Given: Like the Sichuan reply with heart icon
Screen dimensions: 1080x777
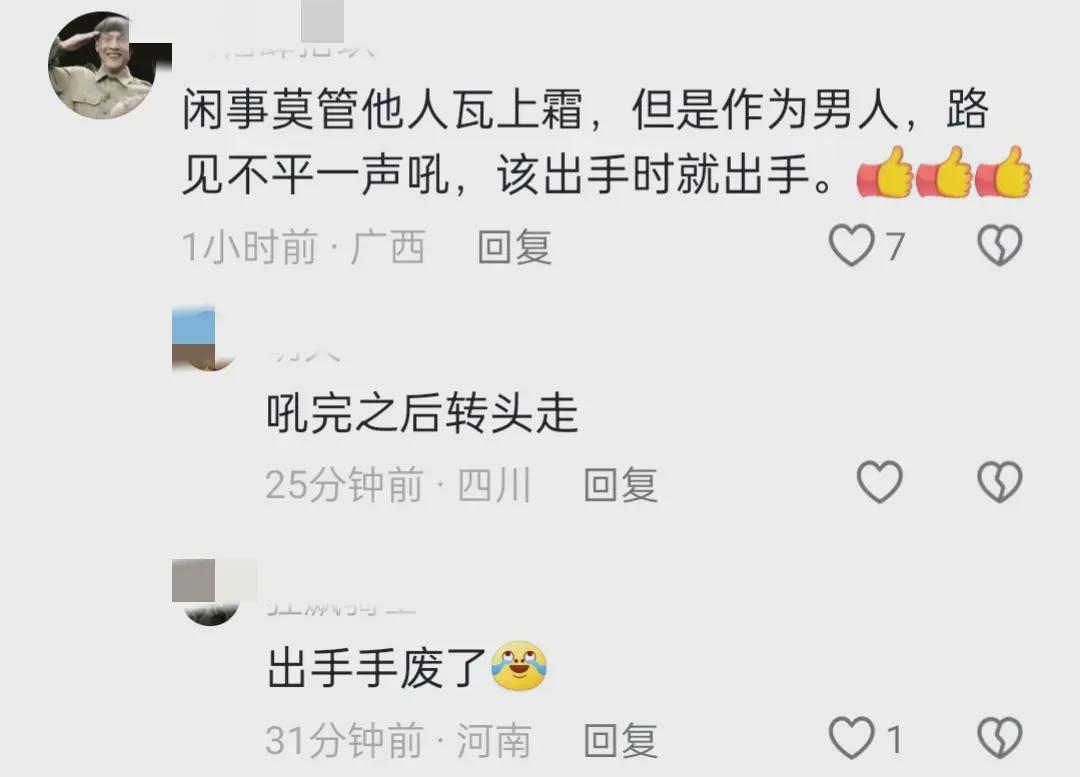Looking at the screenshot, I should click(x=880, y=481).
